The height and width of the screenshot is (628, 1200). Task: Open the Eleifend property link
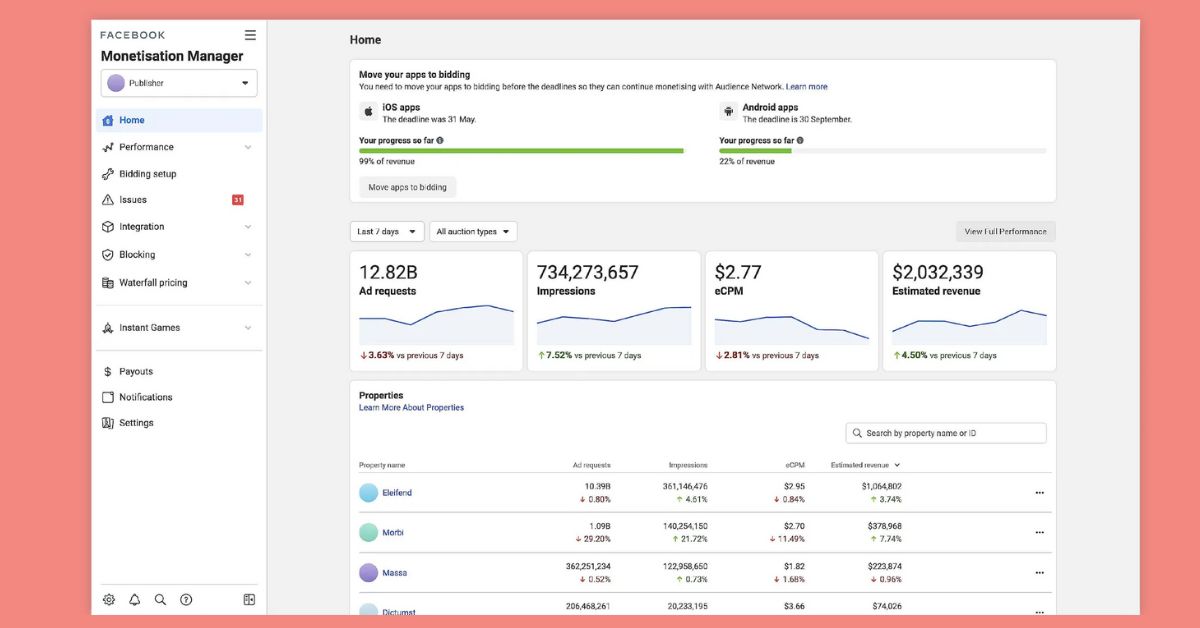click(x=397, y=493)
